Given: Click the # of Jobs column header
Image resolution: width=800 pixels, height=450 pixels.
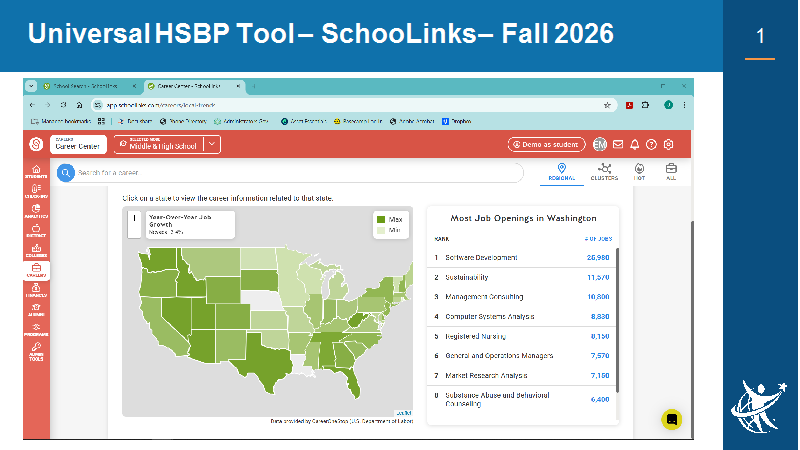Looking at the screenshot, I should [x=598, y=239].
